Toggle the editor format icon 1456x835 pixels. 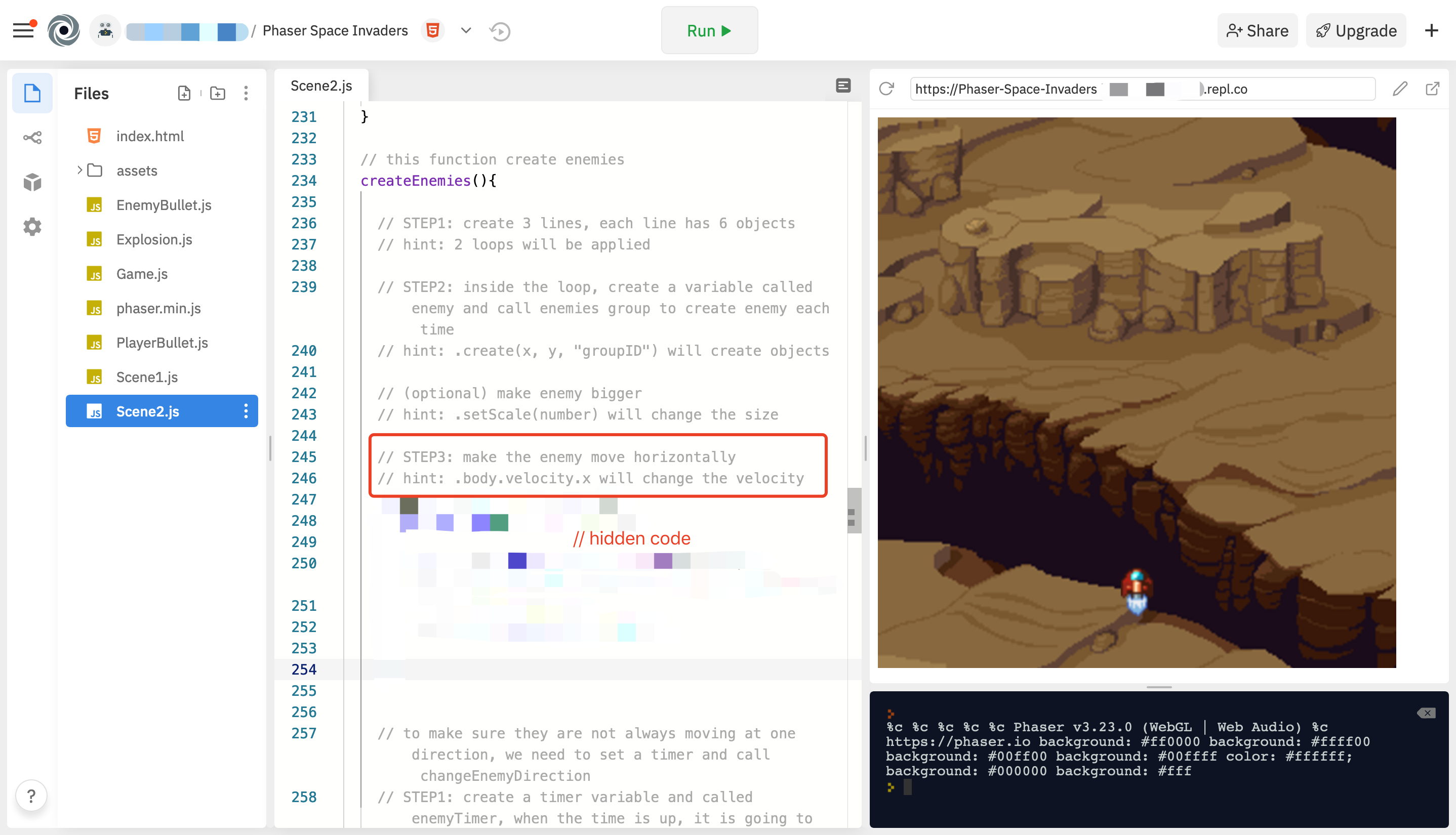click(x=843, y=86)
